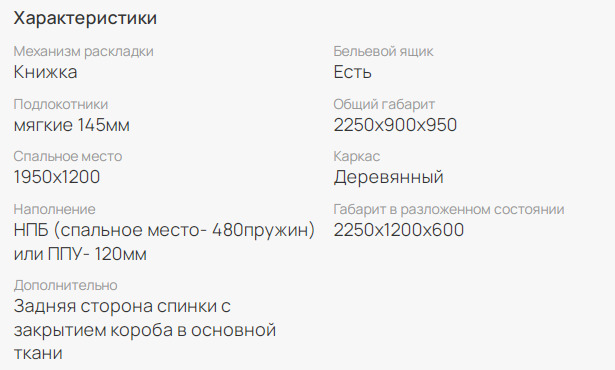This screenshot has width=615, height=370.
Task: Click the Деревянный value text
Action: click(x=389, y=177)
